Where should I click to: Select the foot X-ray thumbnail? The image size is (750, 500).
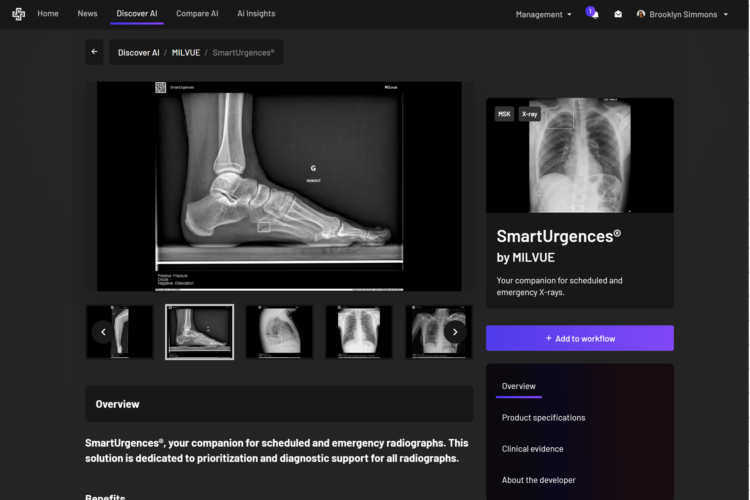199,332
